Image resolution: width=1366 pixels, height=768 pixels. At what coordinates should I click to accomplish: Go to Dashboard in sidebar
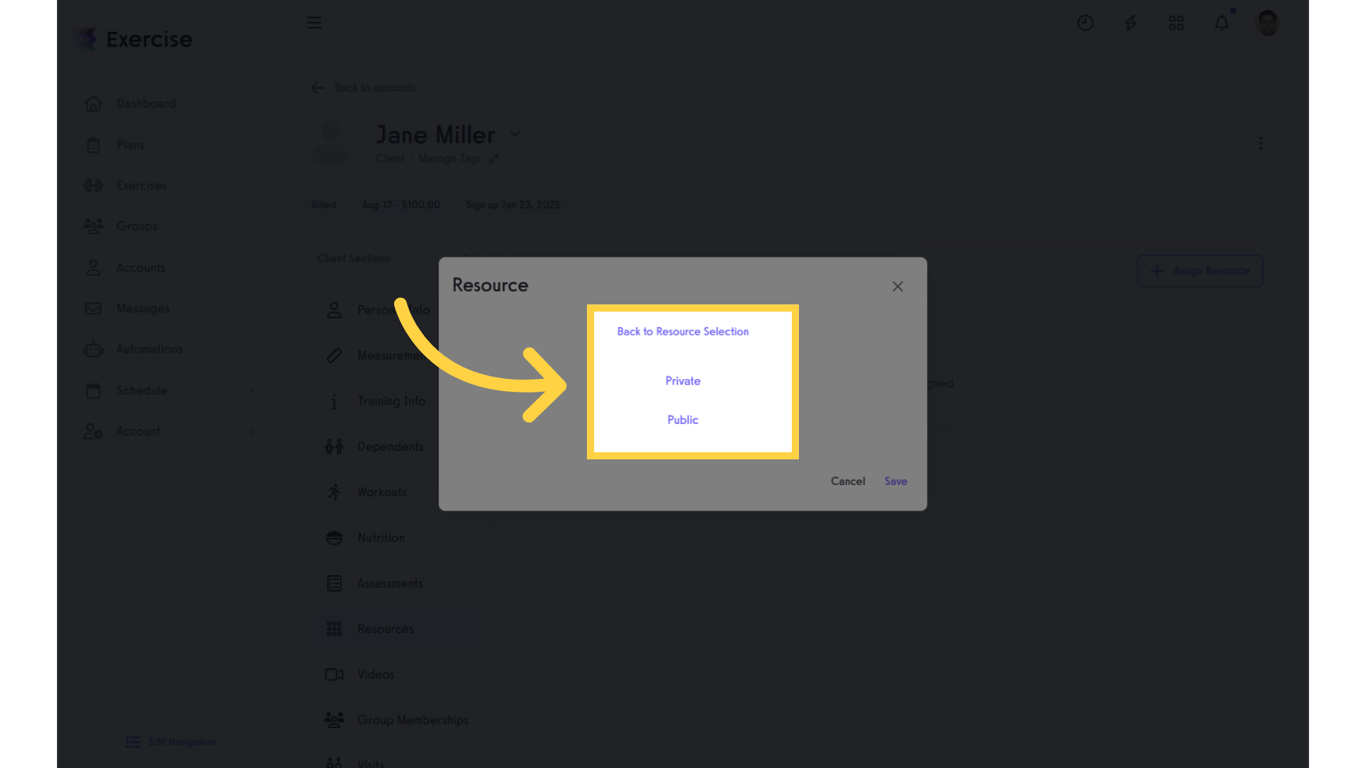tap(146, 103)
